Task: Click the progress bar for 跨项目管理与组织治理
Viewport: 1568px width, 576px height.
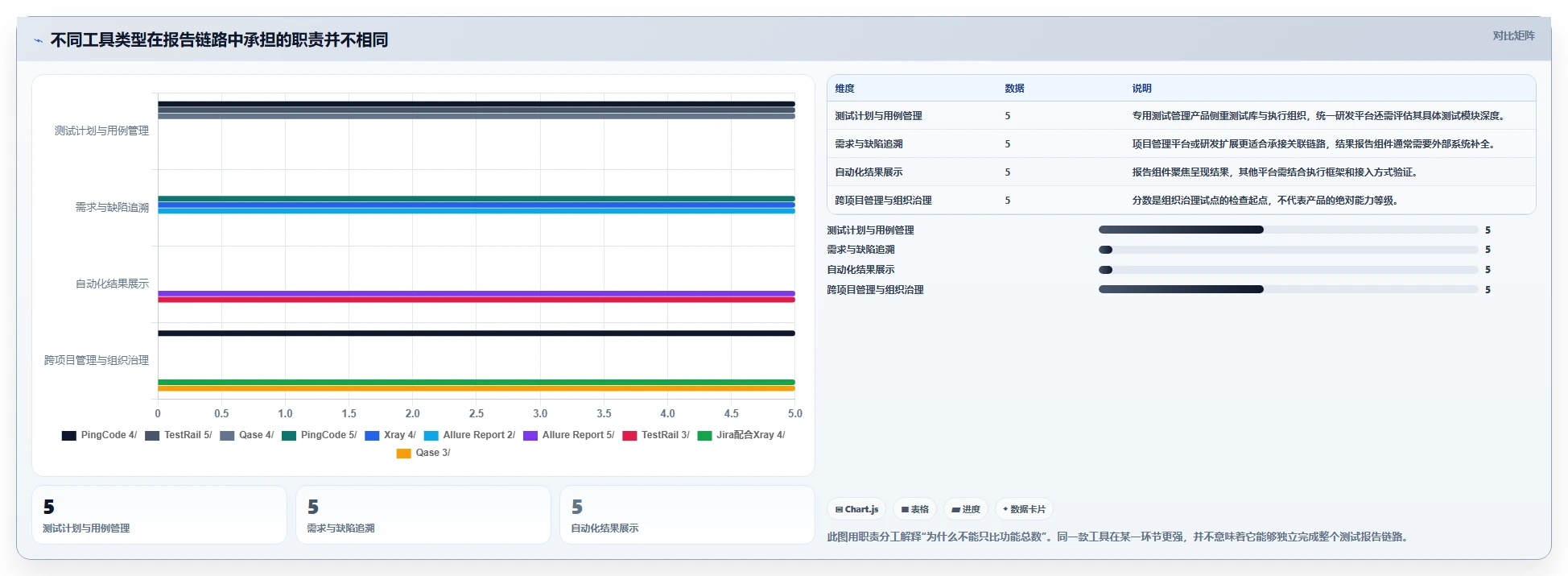Action: [1288, 289]
